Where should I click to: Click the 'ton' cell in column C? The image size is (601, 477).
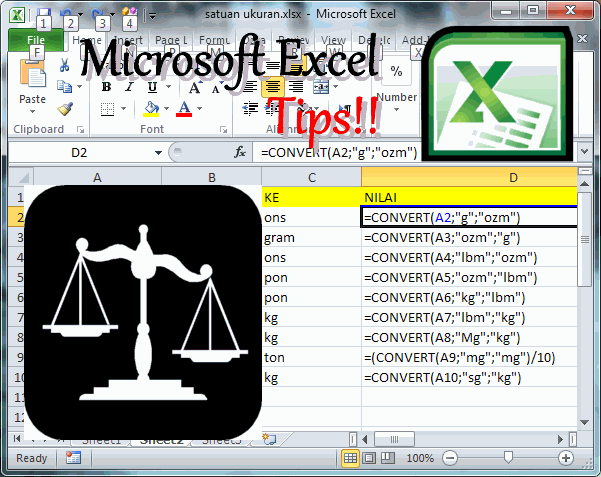tap(312, 357)
